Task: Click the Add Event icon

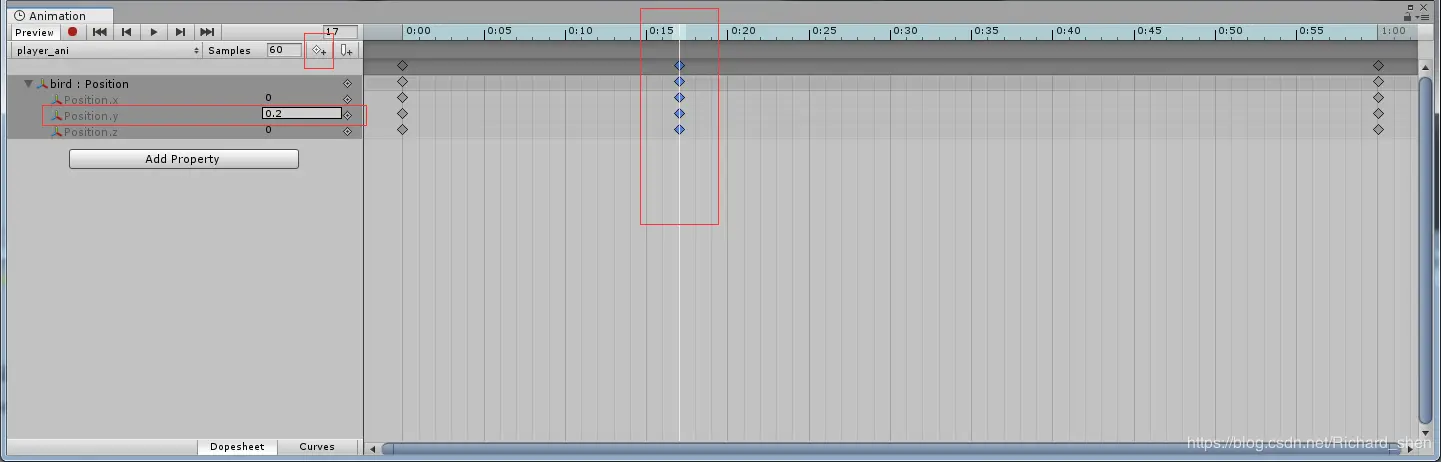Action: tap(346, 50)
